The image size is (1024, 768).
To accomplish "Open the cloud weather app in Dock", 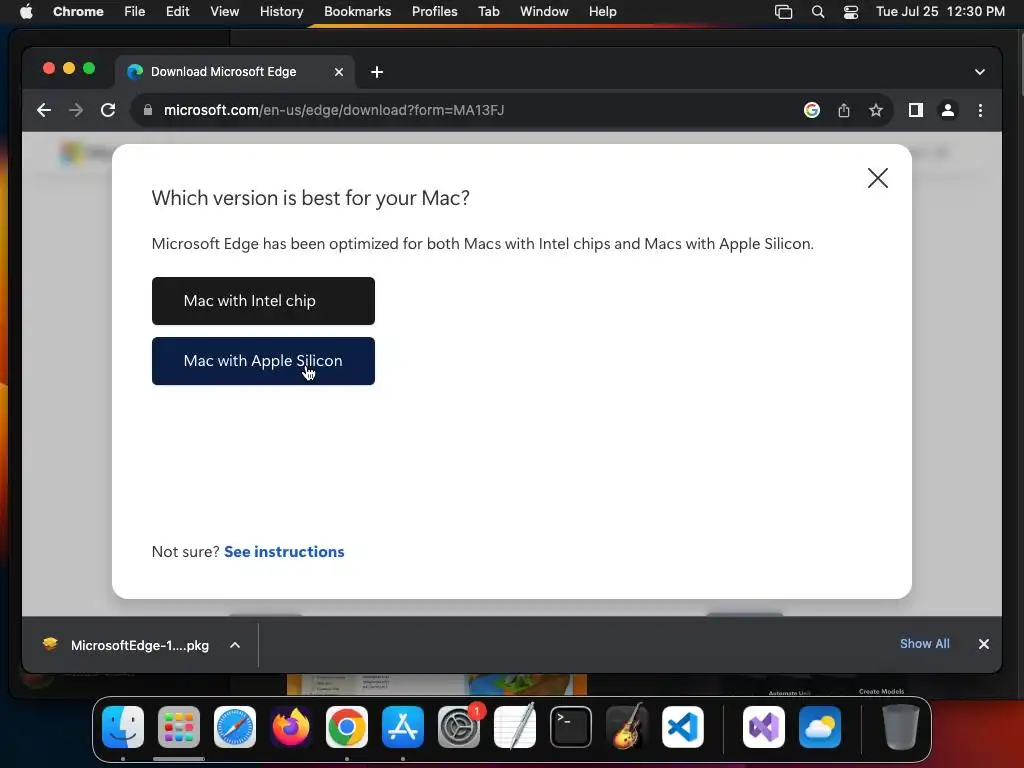I will (820, 727).
